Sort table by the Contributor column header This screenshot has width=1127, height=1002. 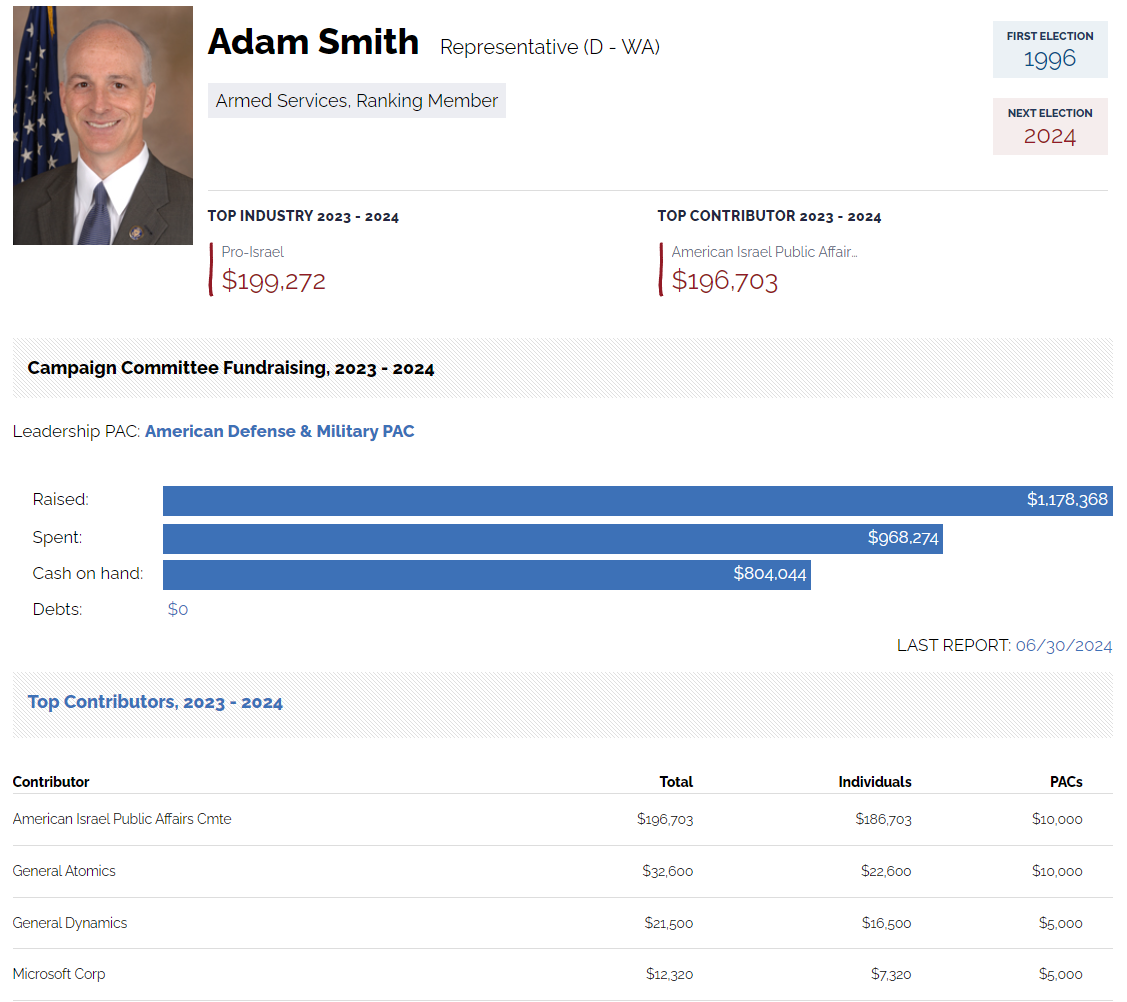click(x=51, y=782)
